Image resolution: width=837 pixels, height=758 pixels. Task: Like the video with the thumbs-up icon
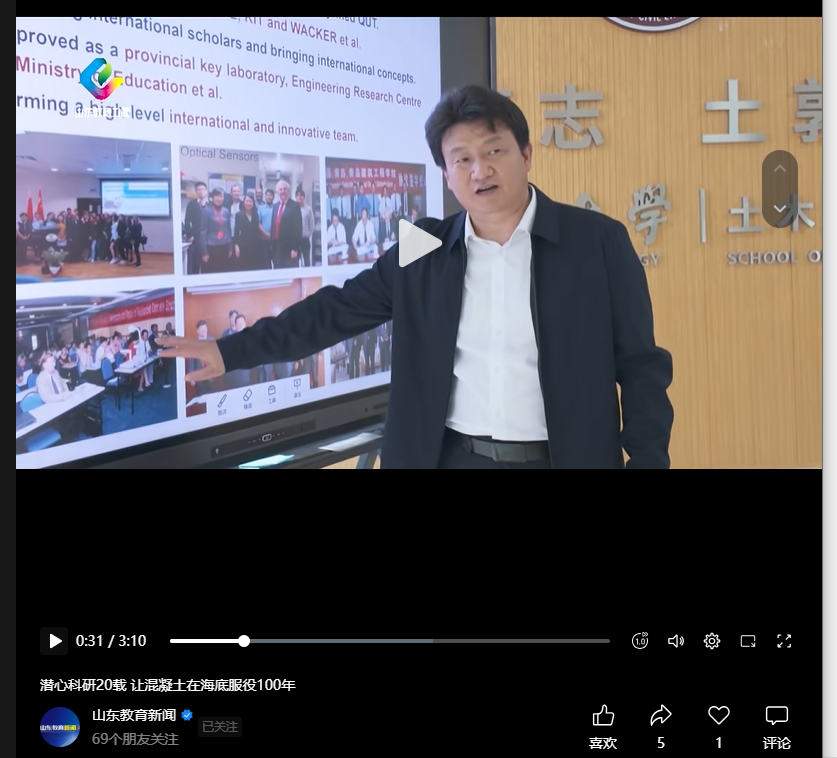[x=603, y=716]
